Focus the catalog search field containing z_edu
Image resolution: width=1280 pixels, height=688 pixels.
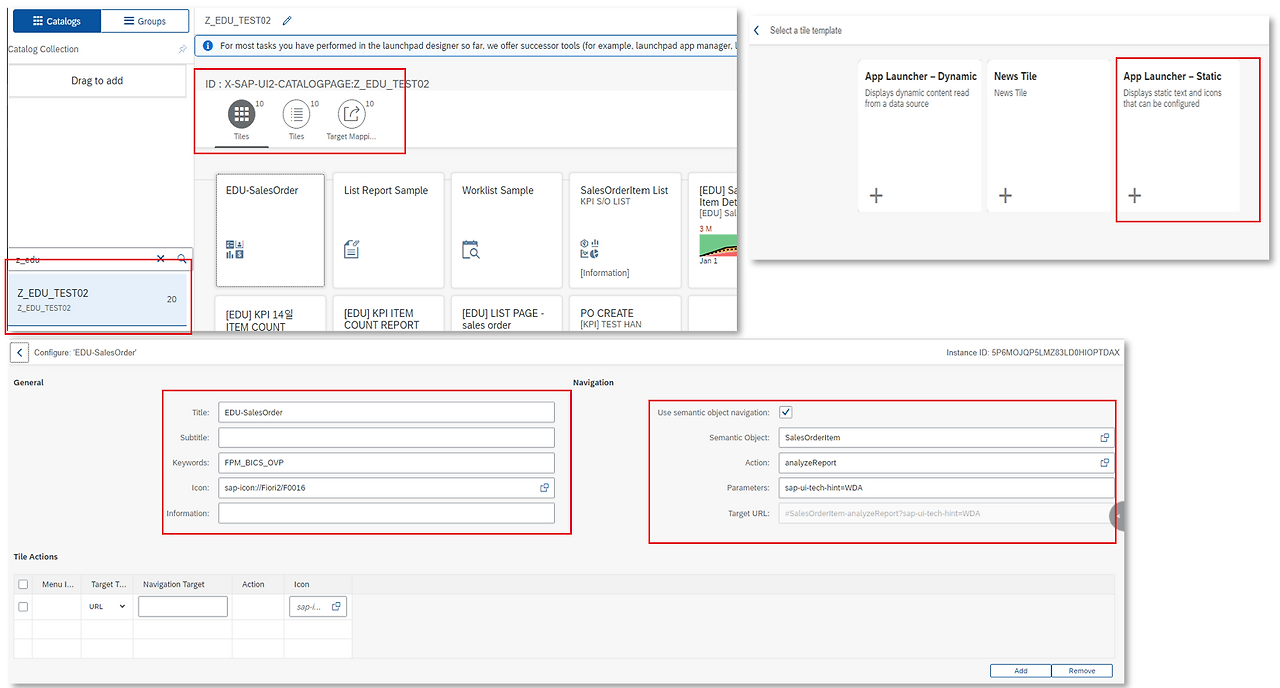tap(80, 259)
